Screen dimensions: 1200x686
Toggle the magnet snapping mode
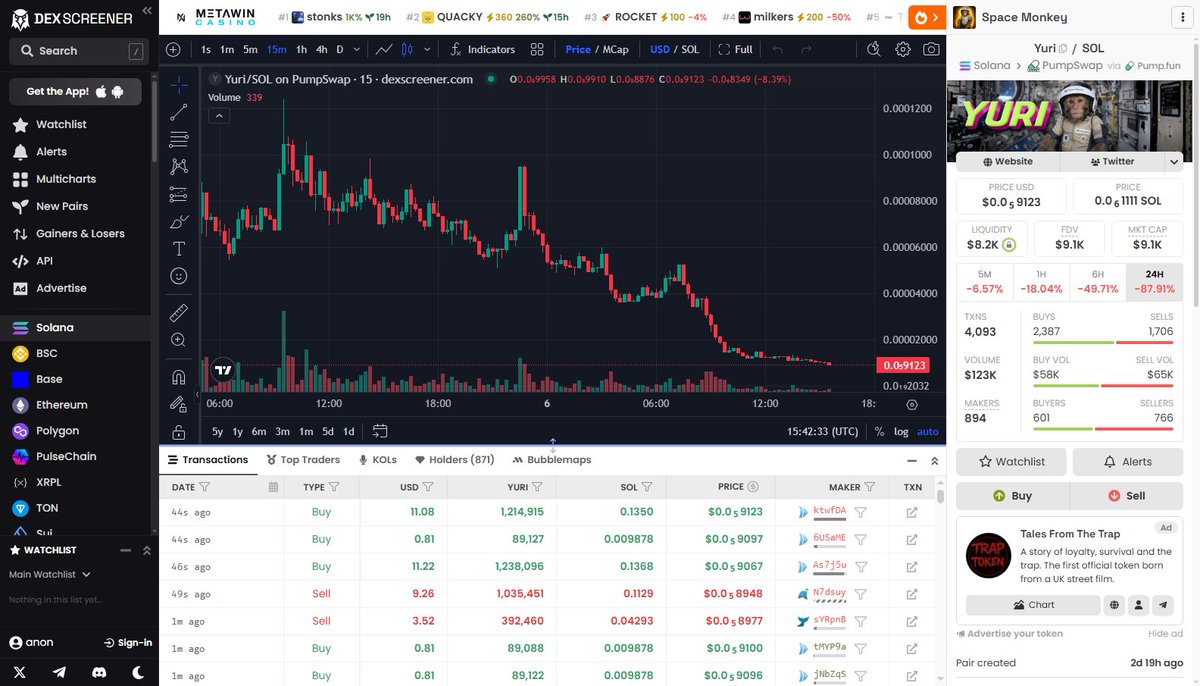pos(179,377)
